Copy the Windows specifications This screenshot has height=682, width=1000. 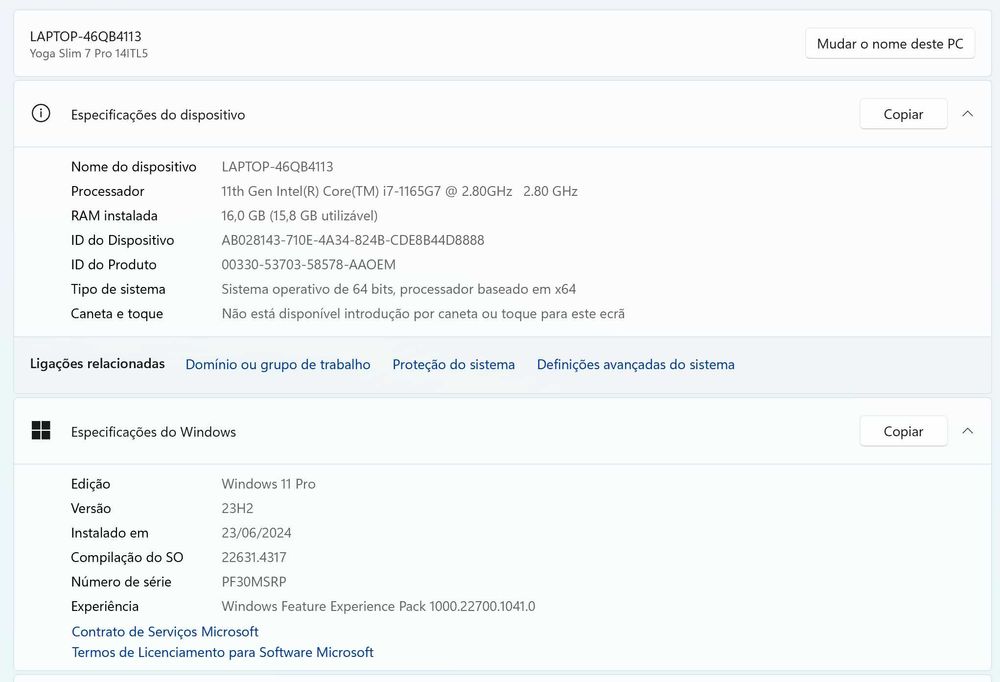pyautogui.click(x=903, y=431)
